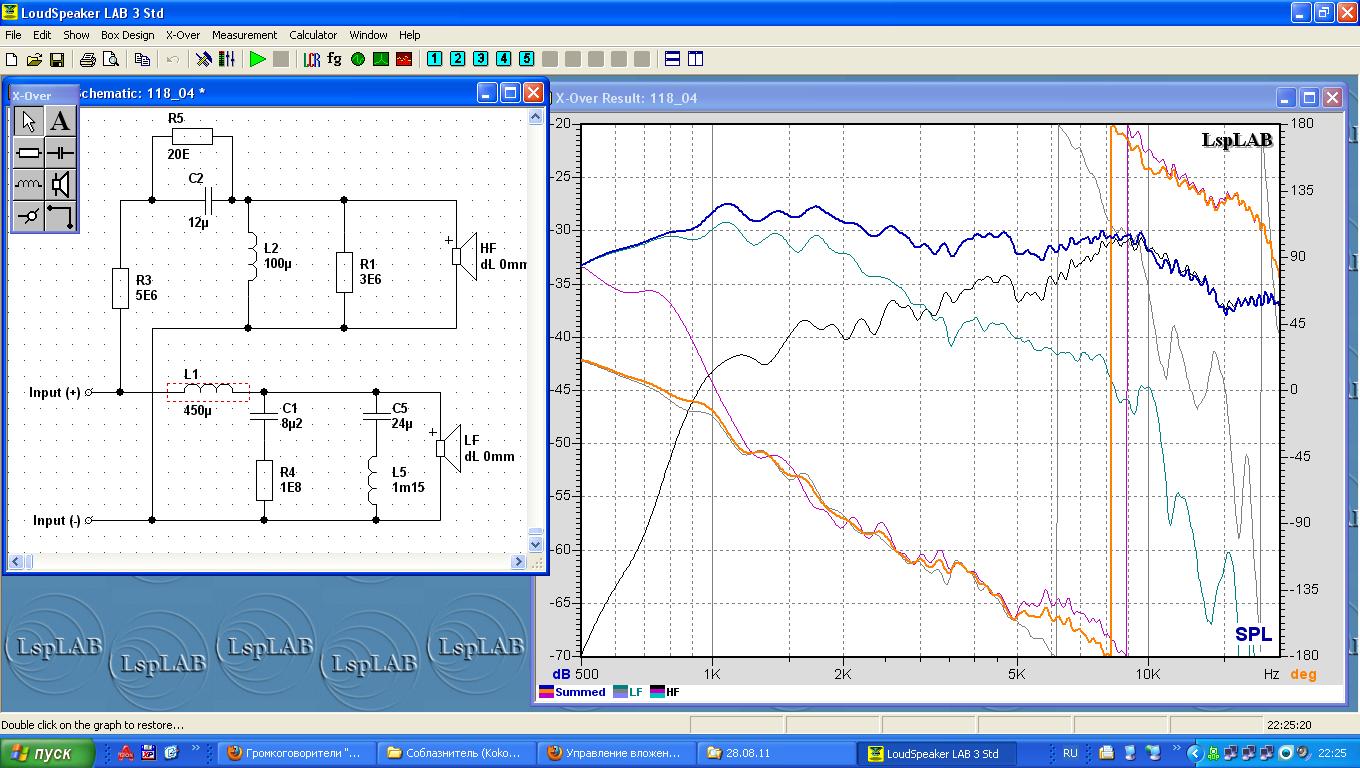Image resolution: width=1360 pixels, height=768 pixels.
Task: Choose the input terminal node tool
Action: point(29,216)
